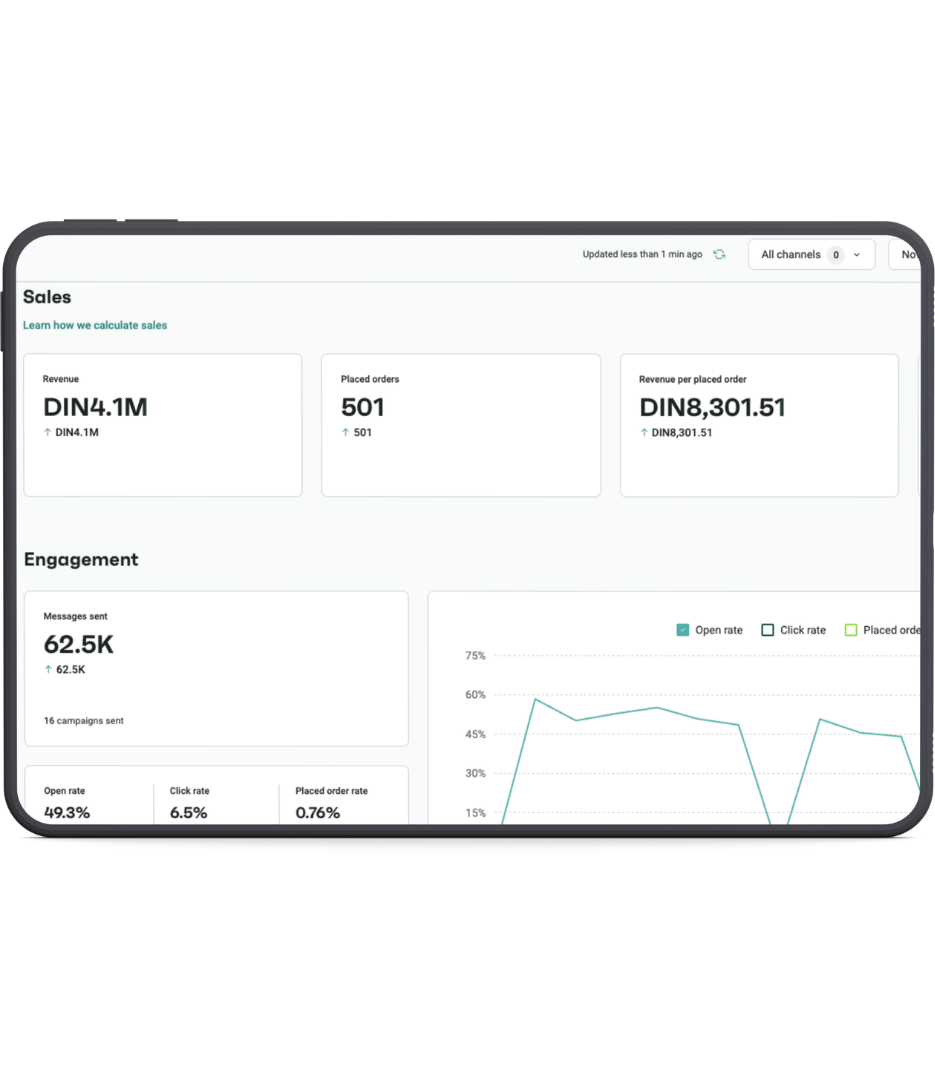Enable the Click rate chart series

(x=768, y=630)
